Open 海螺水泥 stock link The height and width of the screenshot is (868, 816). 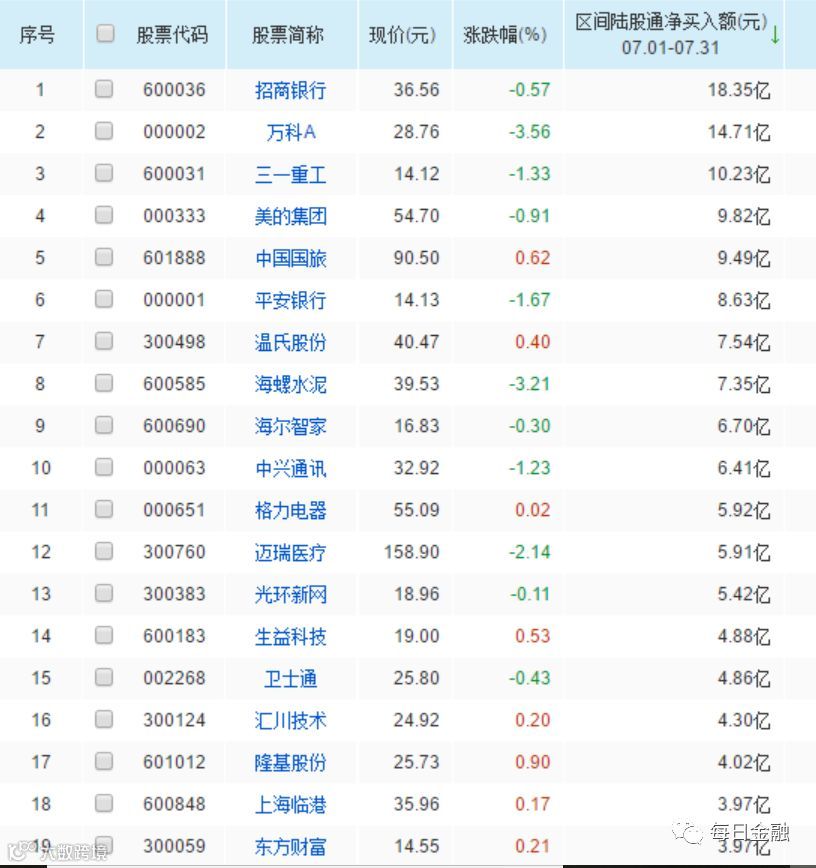tap(291, 384)
